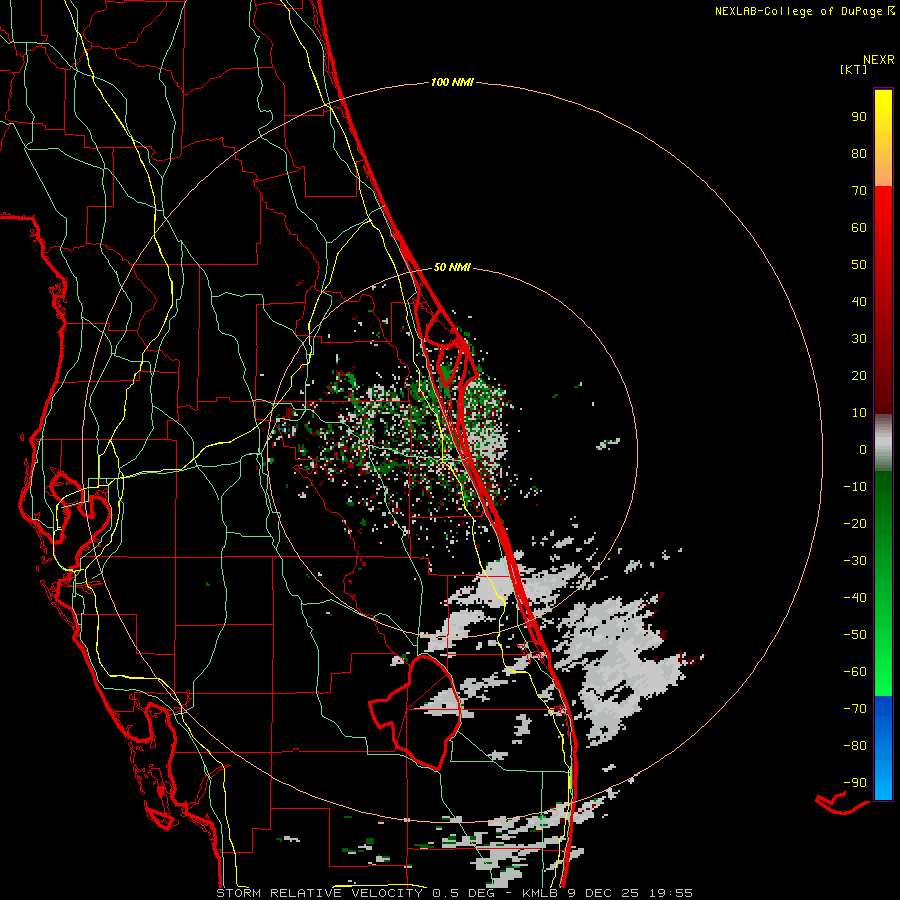Click the -40 value on the velocity scale
900x900 pixels.
tap(855, 598)
